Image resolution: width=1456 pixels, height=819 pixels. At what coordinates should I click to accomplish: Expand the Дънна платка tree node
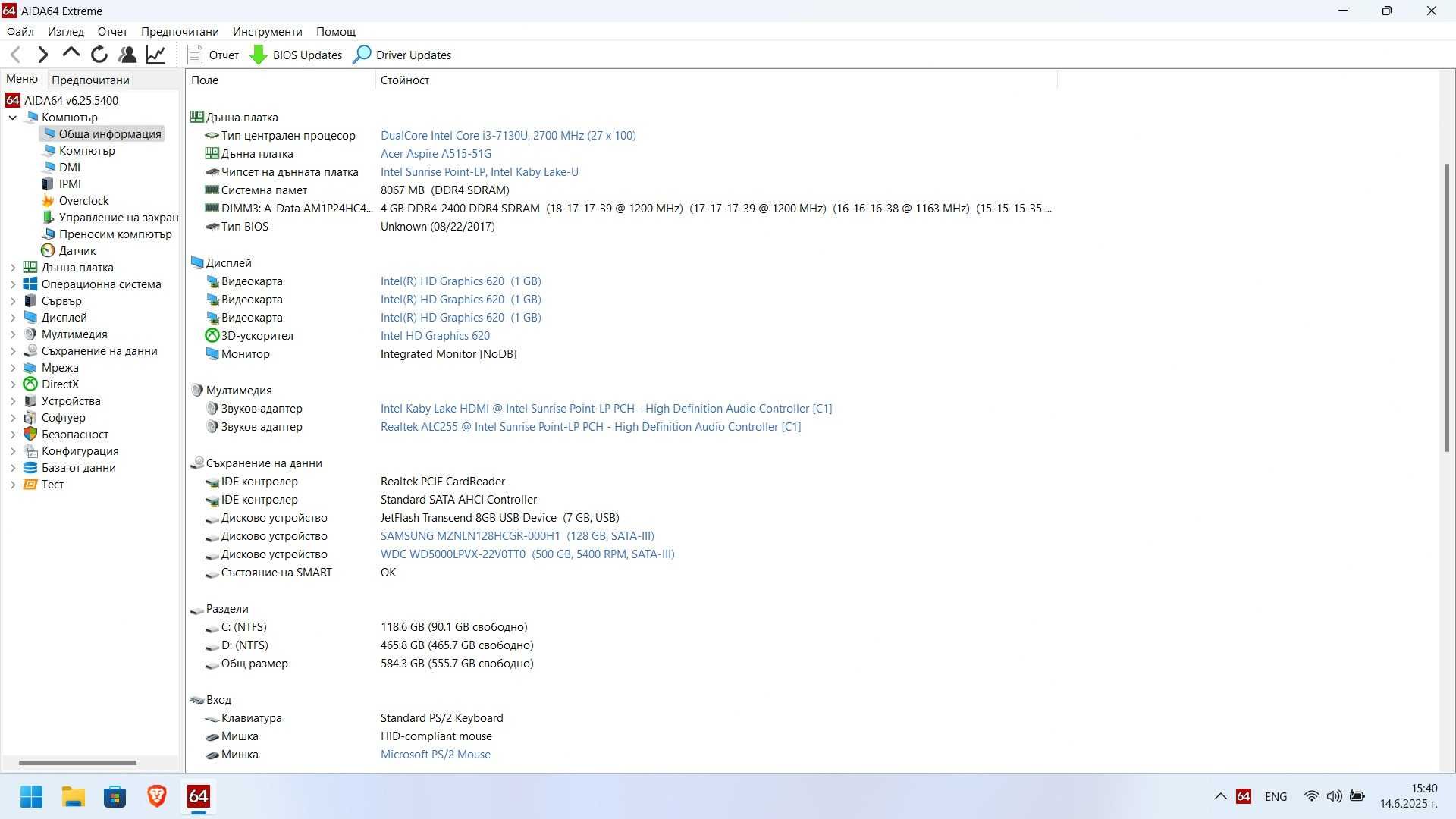coord(13,268)
